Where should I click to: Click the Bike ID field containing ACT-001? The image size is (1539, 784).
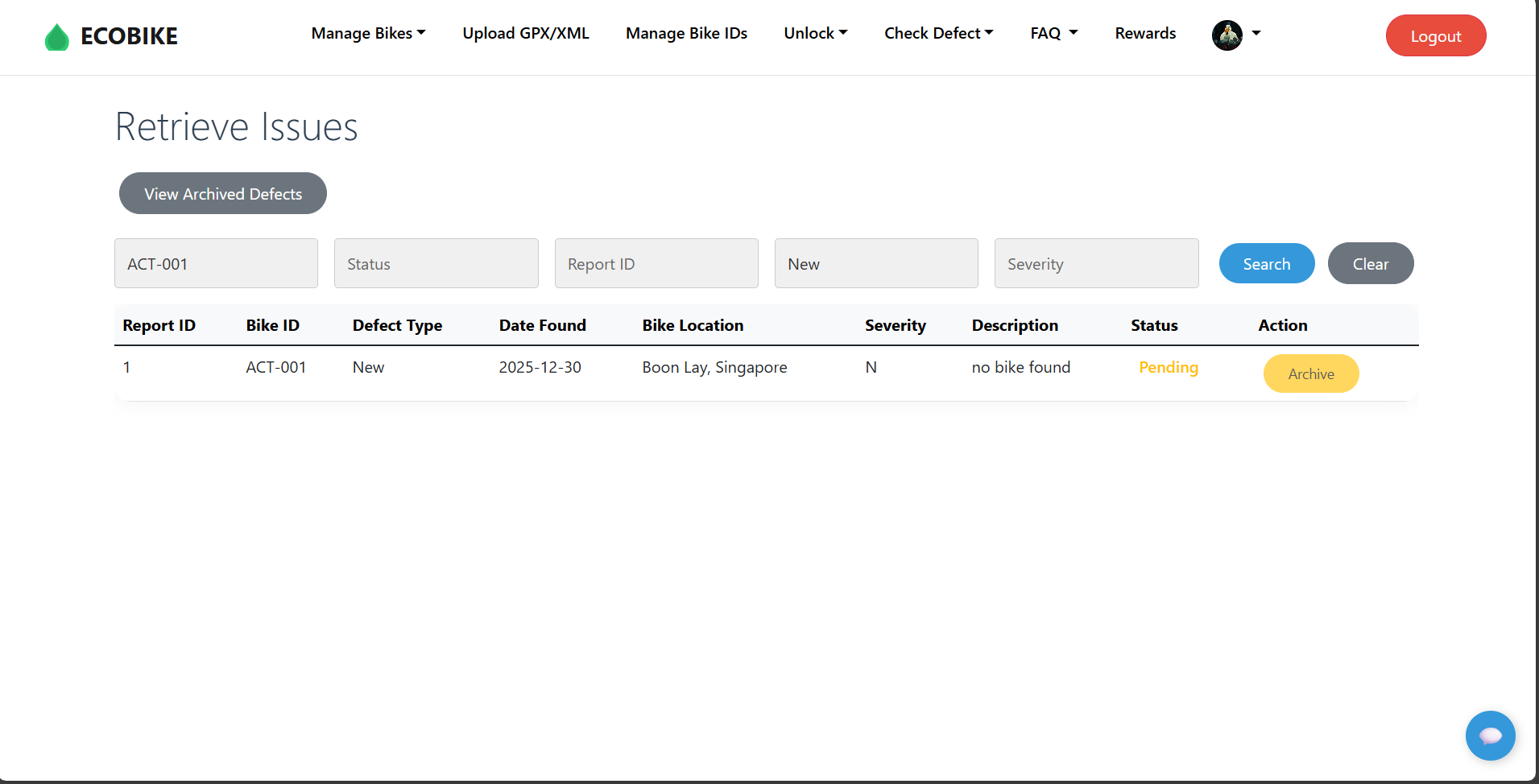(216, 263)
